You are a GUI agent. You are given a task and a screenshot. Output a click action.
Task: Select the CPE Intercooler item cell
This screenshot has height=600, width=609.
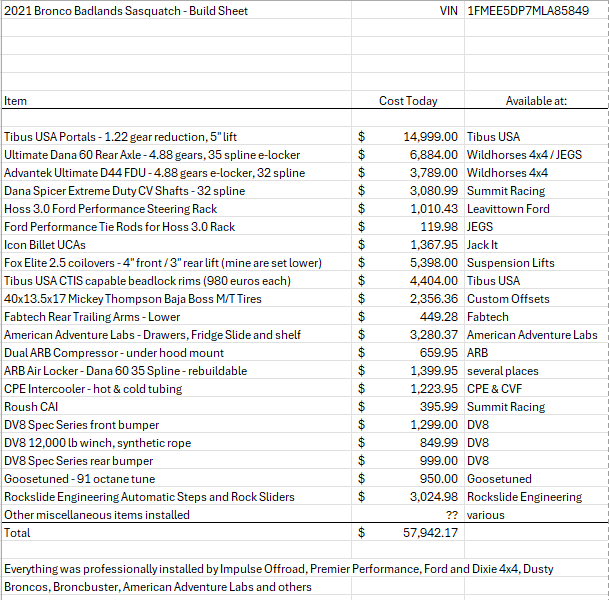(x=176, y=388)
